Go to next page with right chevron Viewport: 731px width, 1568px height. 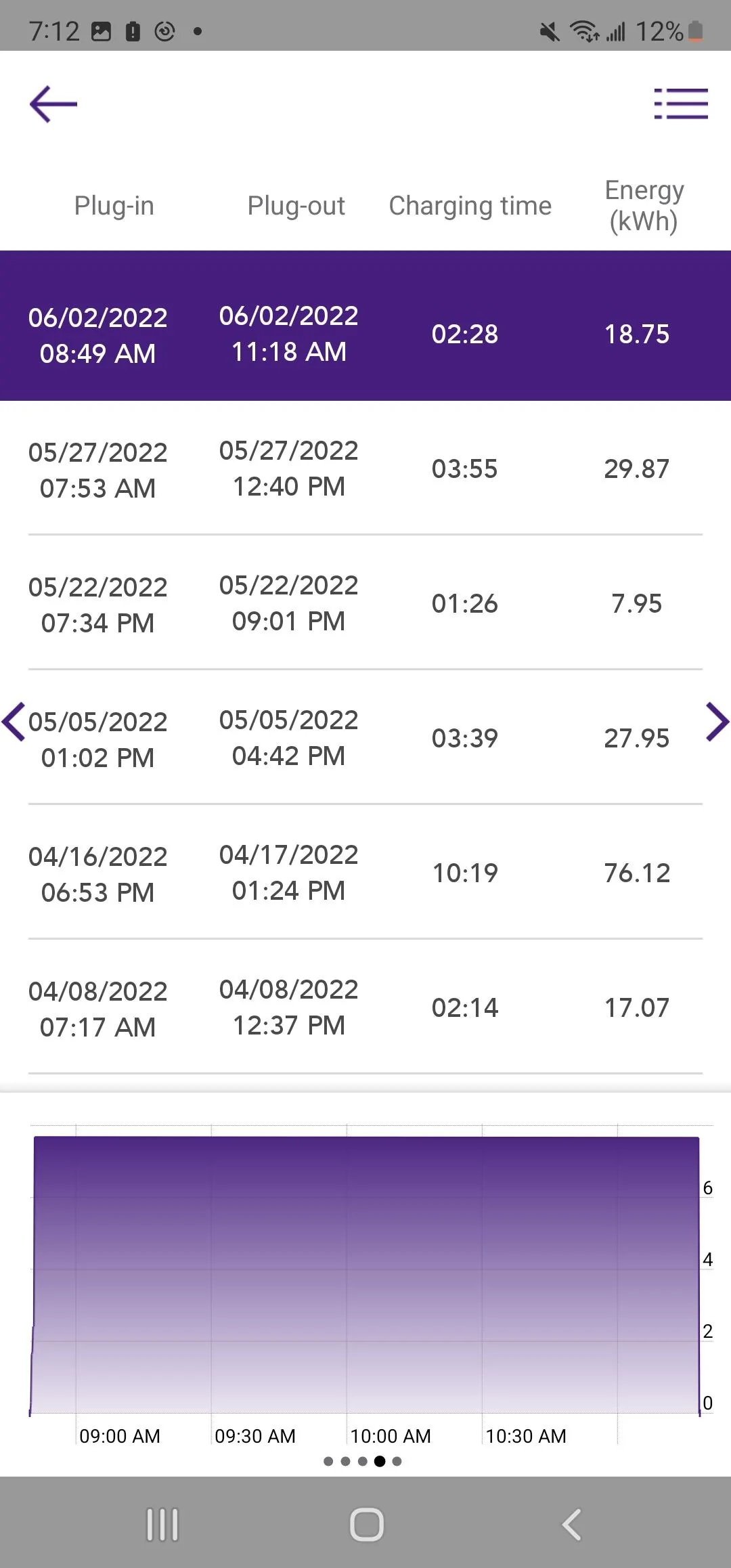[x=717, y=722]
